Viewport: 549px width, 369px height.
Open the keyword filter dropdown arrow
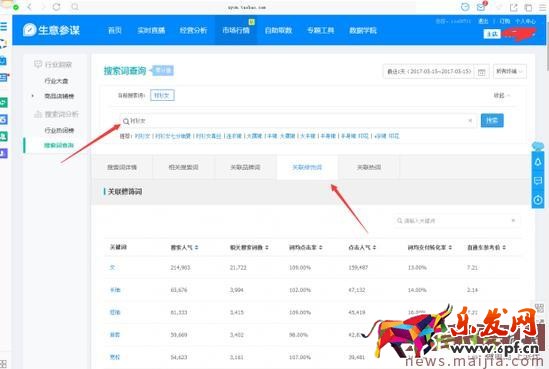pos(513,221)
